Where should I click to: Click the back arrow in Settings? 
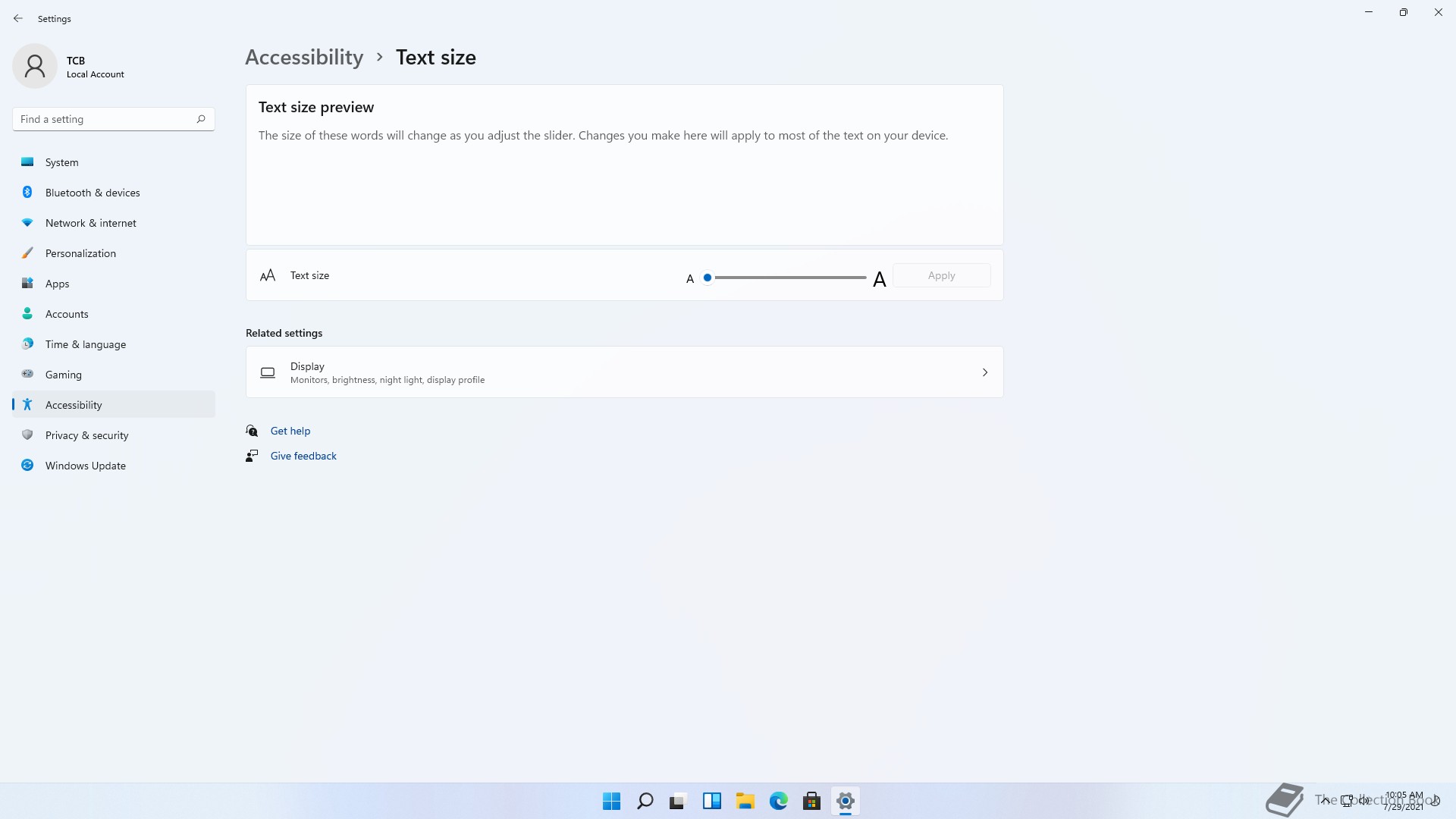[18, 18]
